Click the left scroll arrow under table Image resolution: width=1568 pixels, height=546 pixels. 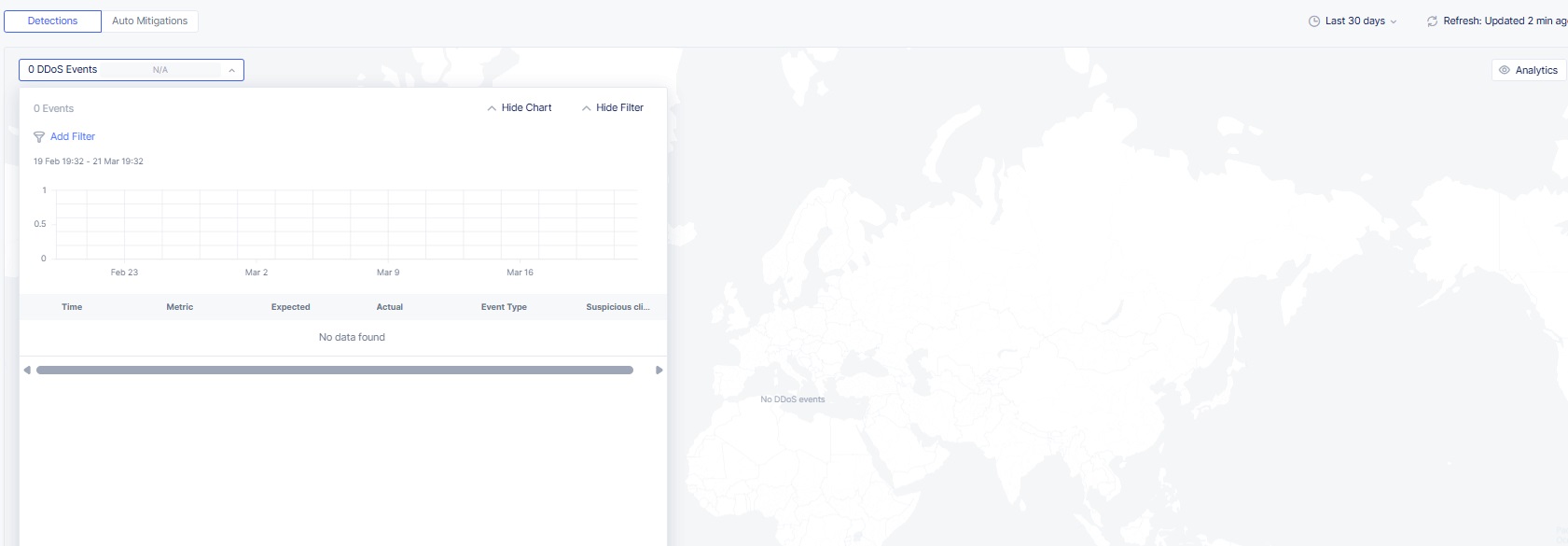pos(27,371)
